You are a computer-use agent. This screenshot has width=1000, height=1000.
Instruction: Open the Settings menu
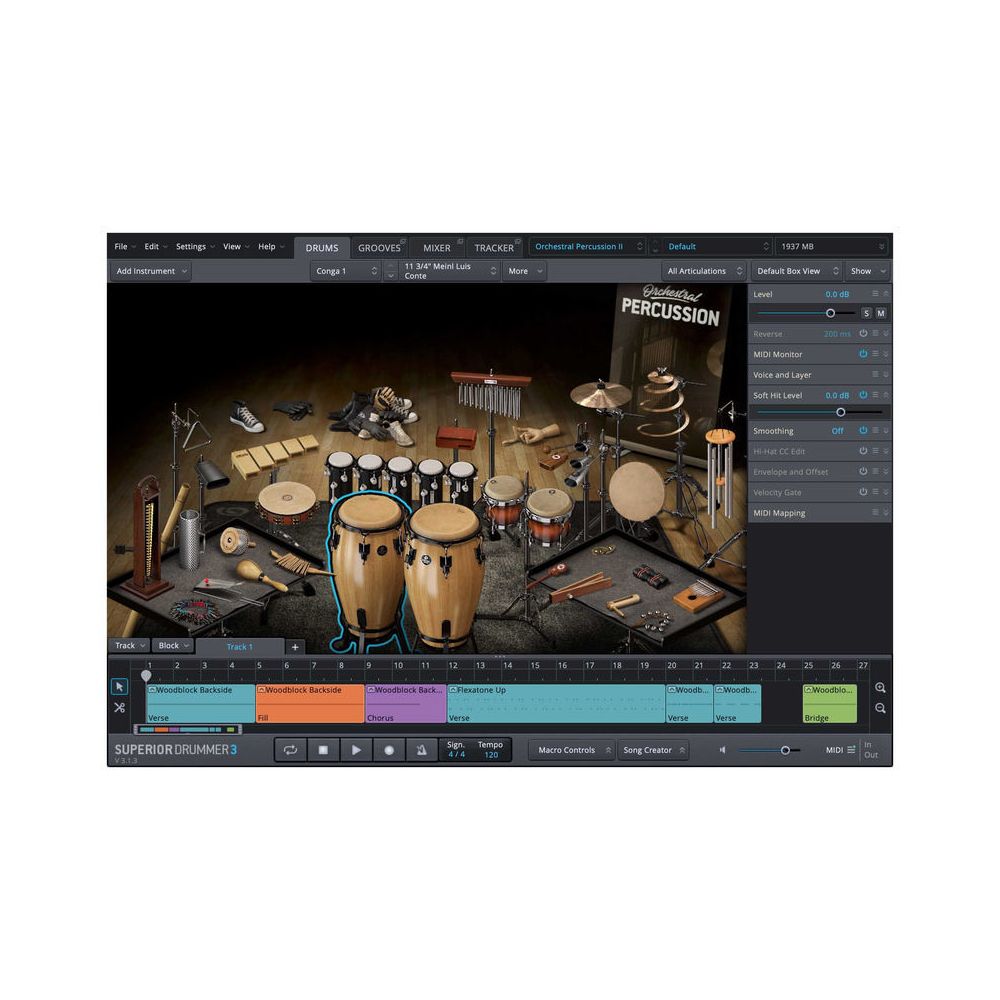click(193, 246)
